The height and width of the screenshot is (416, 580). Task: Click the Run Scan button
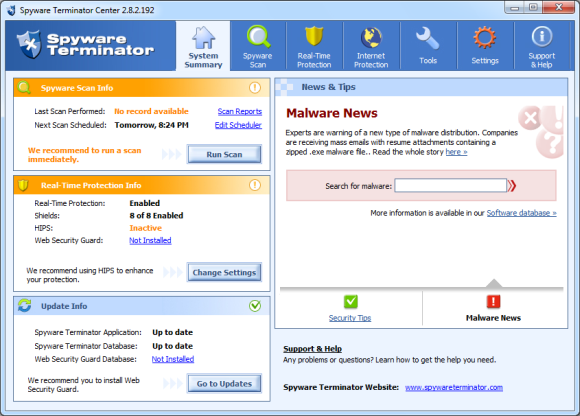[x=224, y=154]
